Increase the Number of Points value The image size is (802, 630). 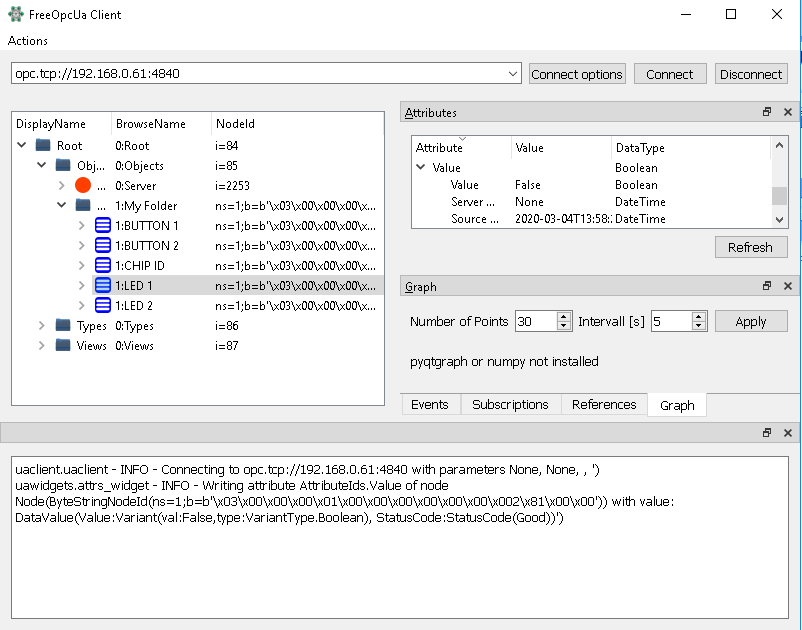(564, 317)
